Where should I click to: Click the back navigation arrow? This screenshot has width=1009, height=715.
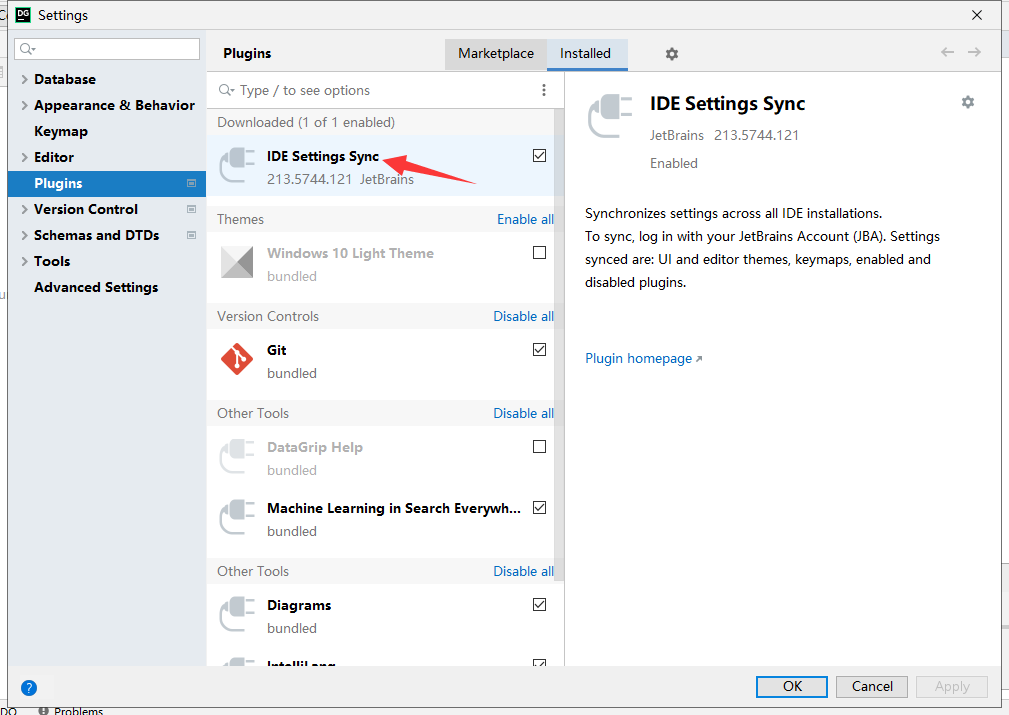click(947, 52)
